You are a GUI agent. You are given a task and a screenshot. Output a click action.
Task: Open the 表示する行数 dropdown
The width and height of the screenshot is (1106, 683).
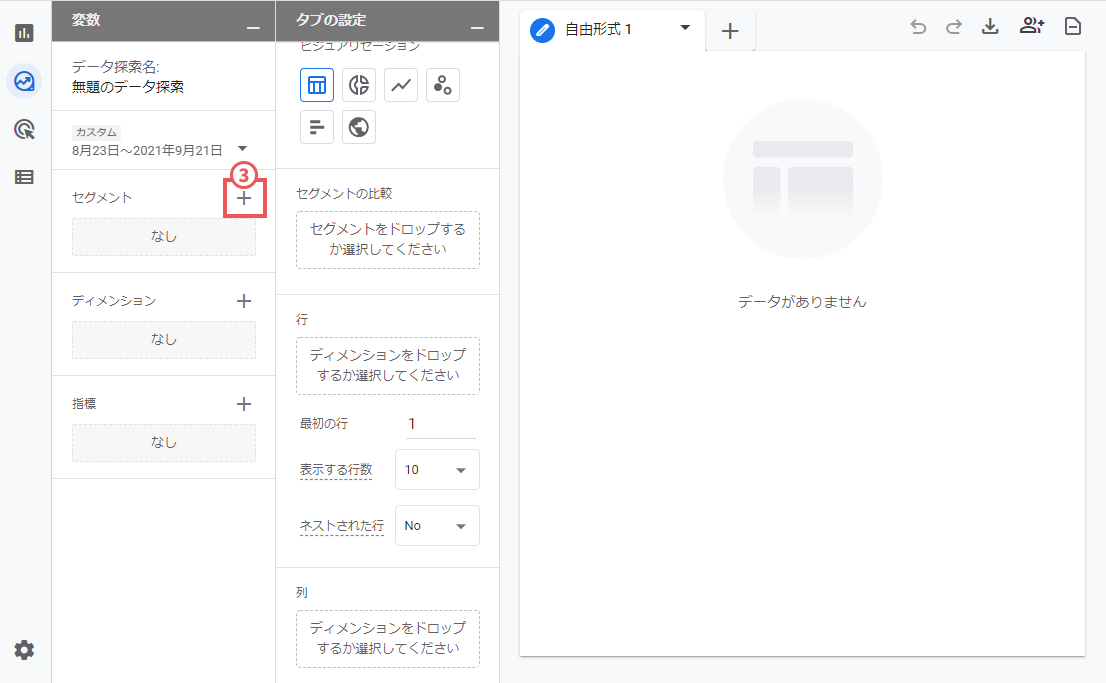click(x=437, y=470)
